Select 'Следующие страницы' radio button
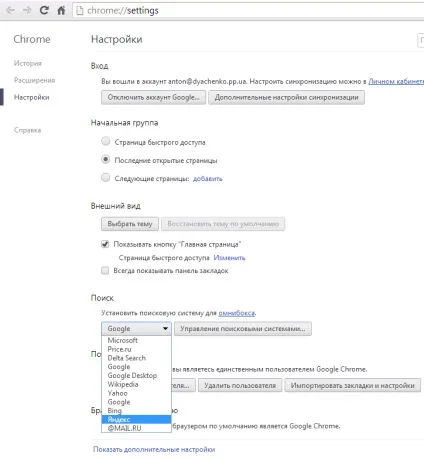The width and height of the screenshot is (424, 460). (106, 178)
